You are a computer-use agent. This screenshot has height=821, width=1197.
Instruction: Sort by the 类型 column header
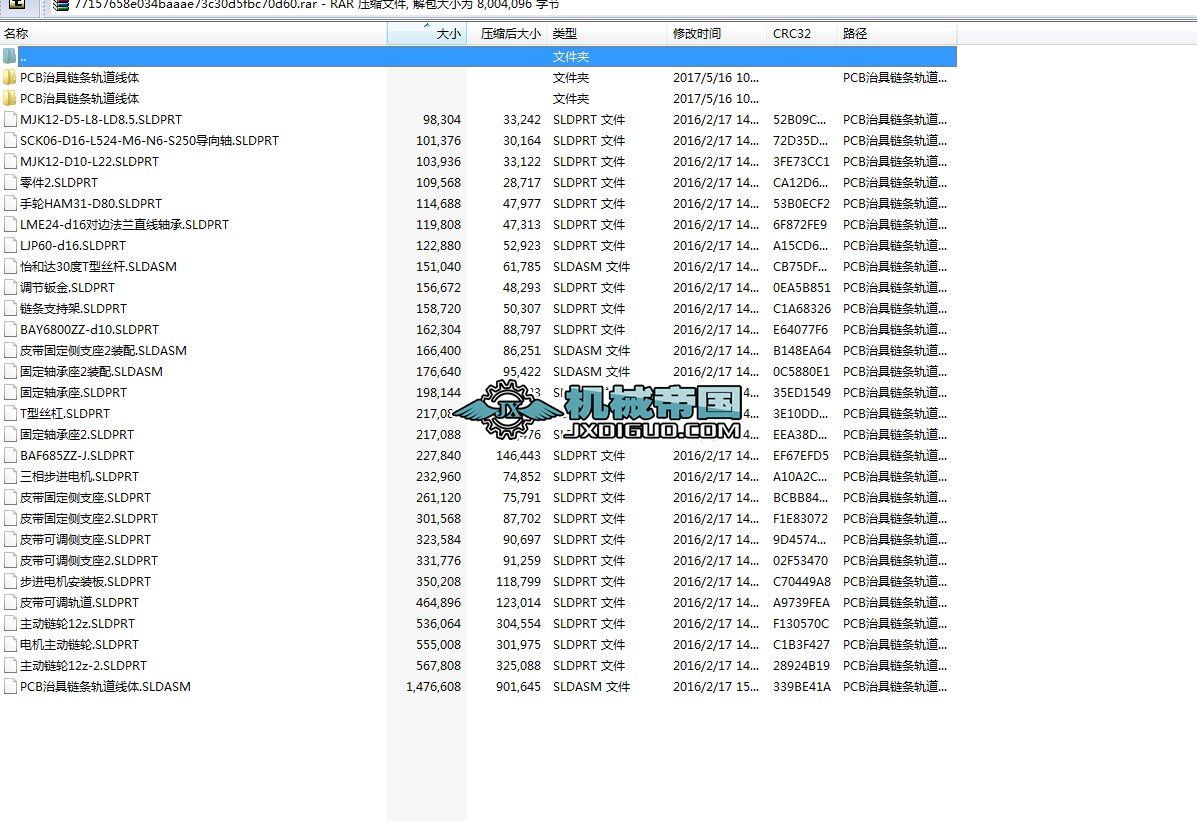606,34
